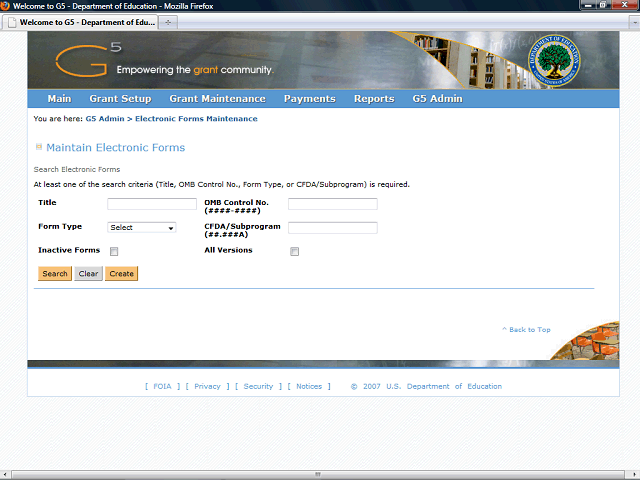Follow the G5 Admin breadcrumb link
This screenshot has height=480, width=640.
tap(105, 119)
